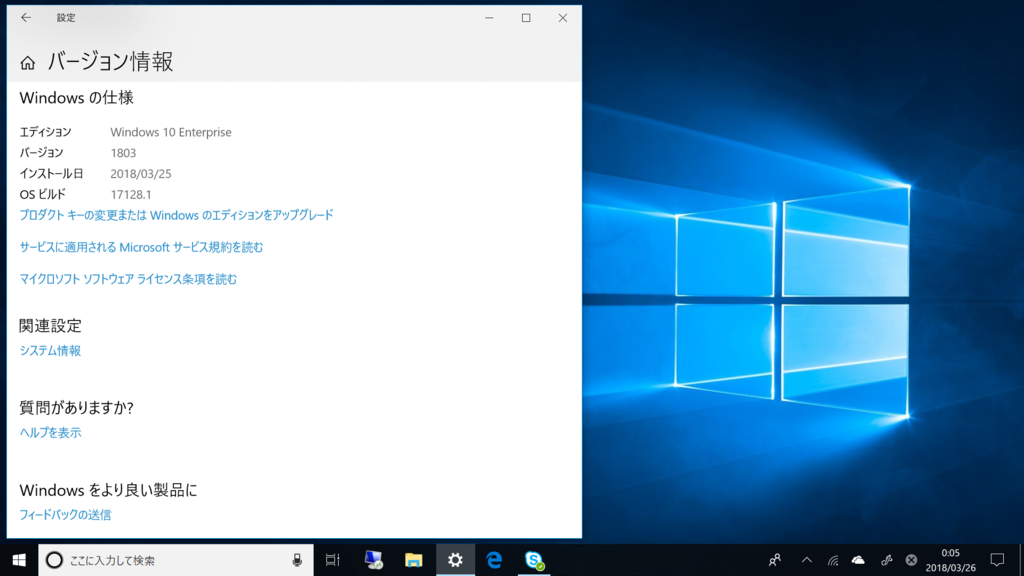The image size is (1024, 576).
Task: Click the Show Desktop strip at taskbar end
Action: pos(1021,560)
